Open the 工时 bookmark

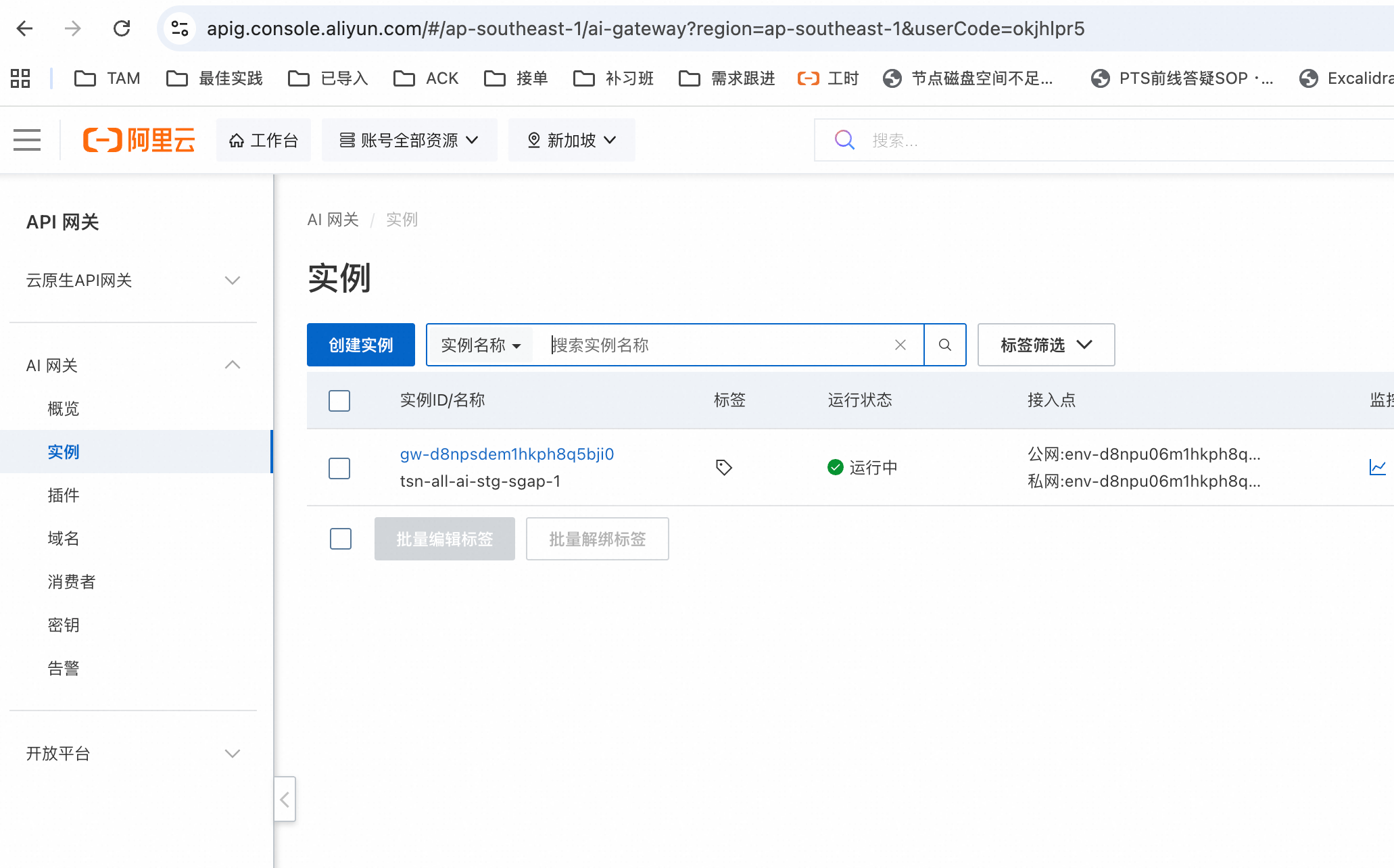(828, 78)
